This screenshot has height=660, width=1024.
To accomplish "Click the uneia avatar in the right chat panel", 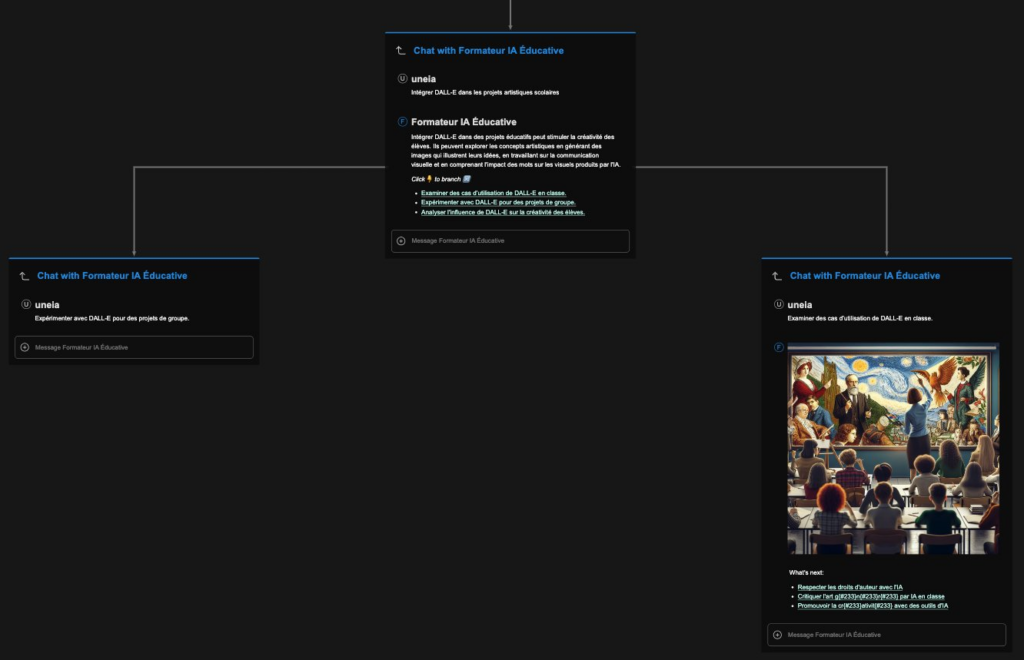I will click(778, 304).
